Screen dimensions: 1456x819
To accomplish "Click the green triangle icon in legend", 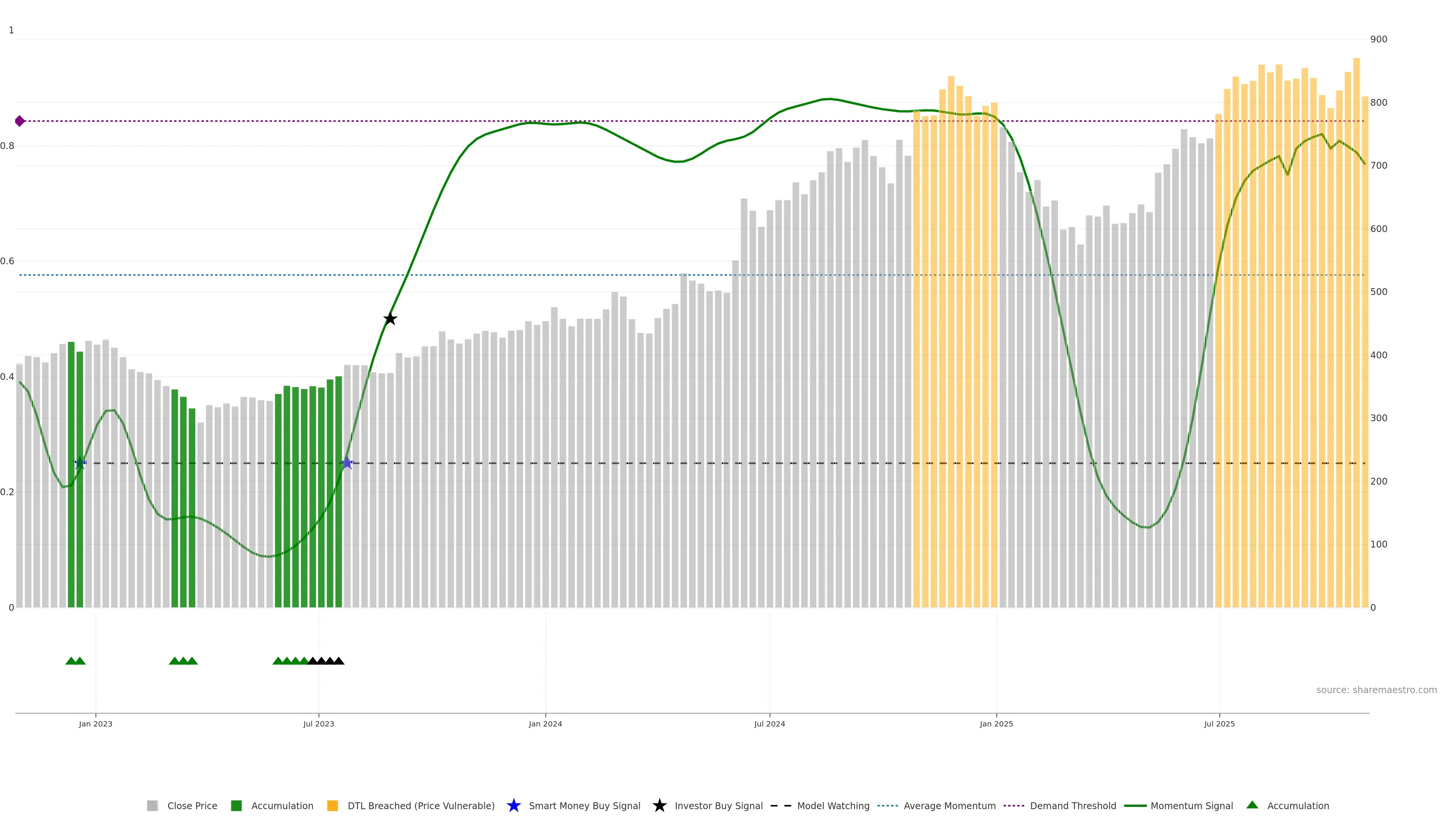I will [x=1252, y=805].
